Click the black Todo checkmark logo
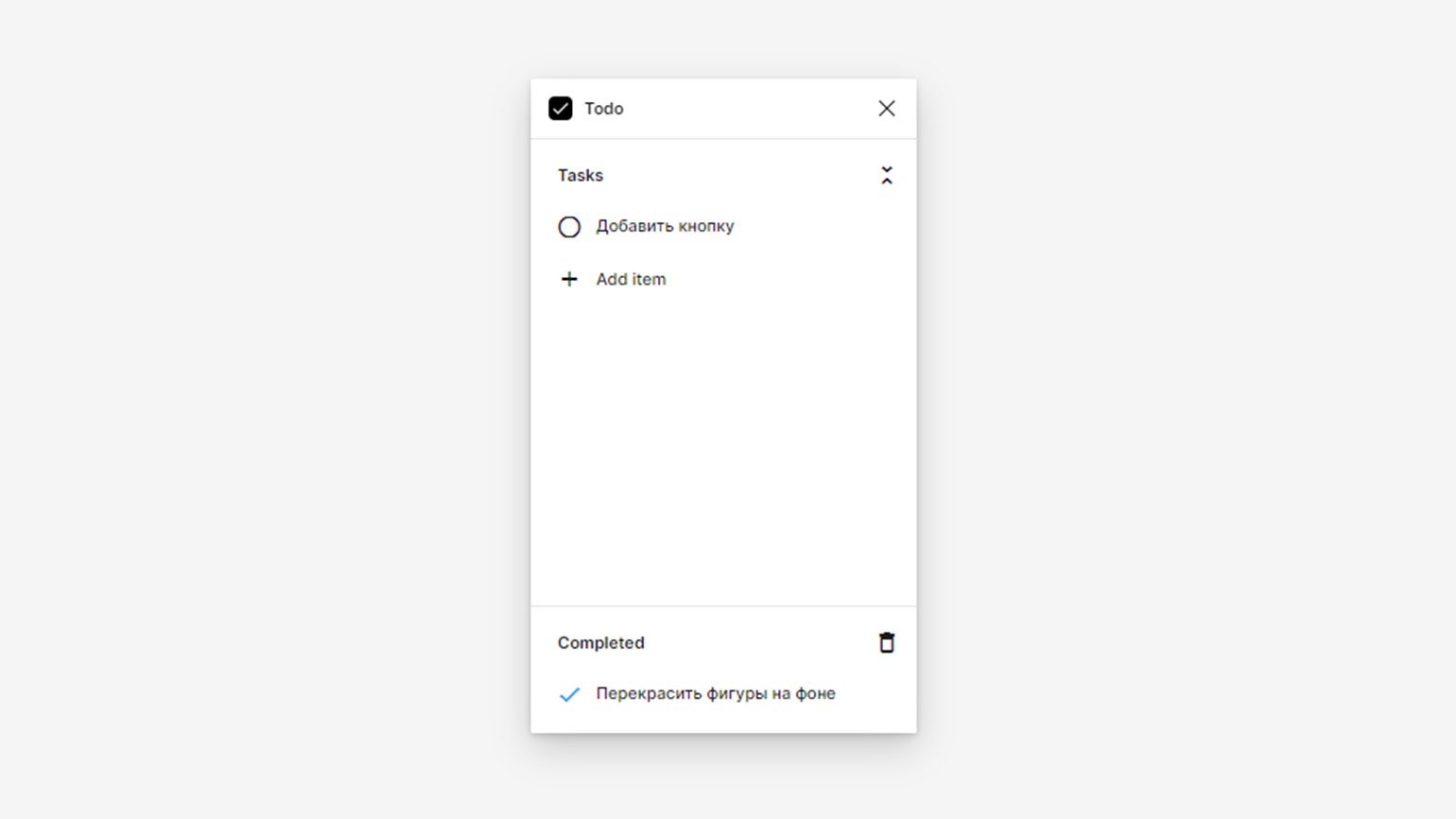Viewport: 1456px width, 819px height. pyautogui.click(x=561, y=109)
